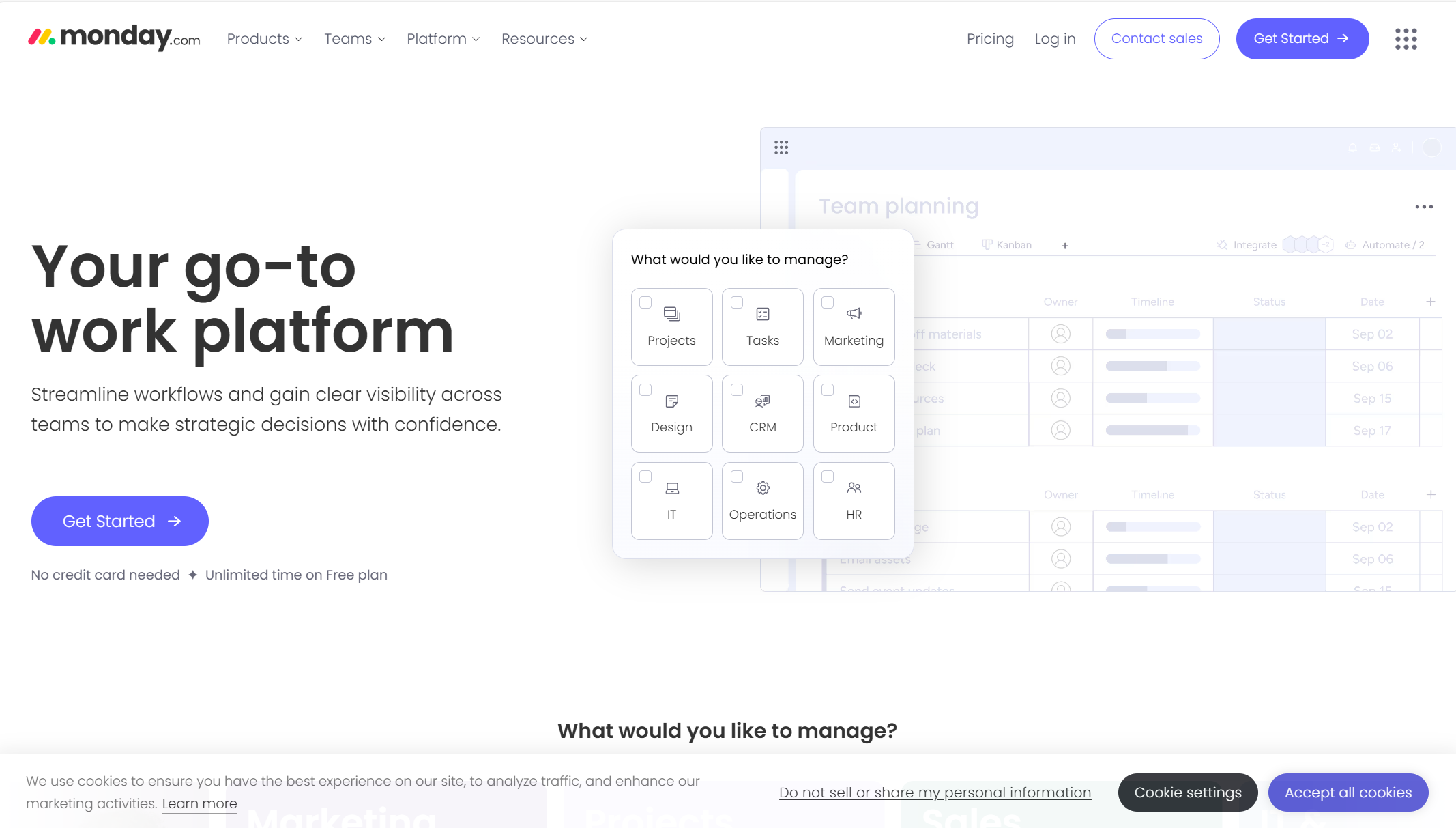Click the Pricing menu item
Screen dimensions: 1456x828
click(991, 38)
